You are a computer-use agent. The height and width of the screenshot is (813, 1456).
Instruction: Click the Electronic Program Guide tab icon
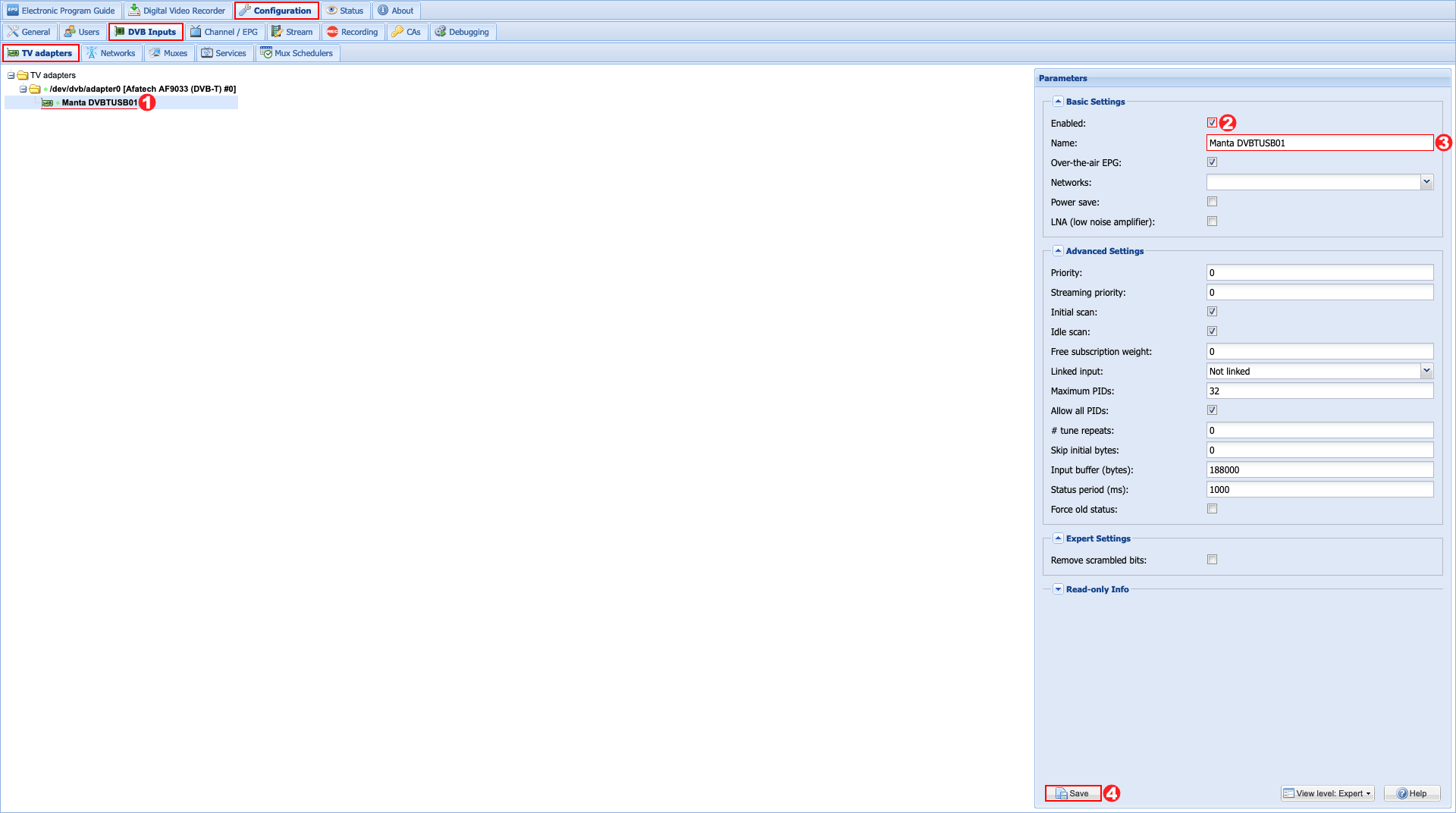click(x=13, y=11)
